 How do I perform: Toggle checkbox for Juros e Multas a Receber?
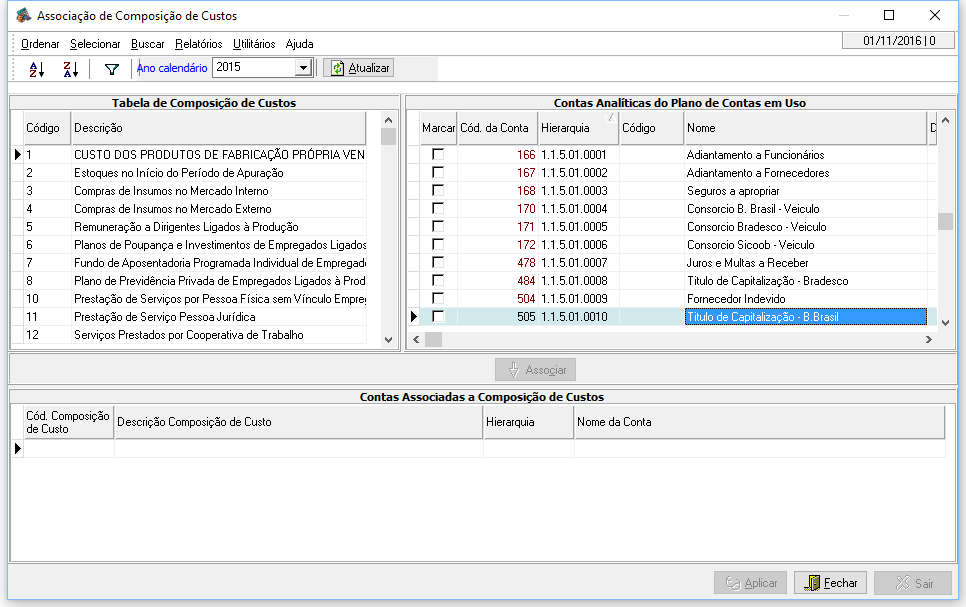438,263
